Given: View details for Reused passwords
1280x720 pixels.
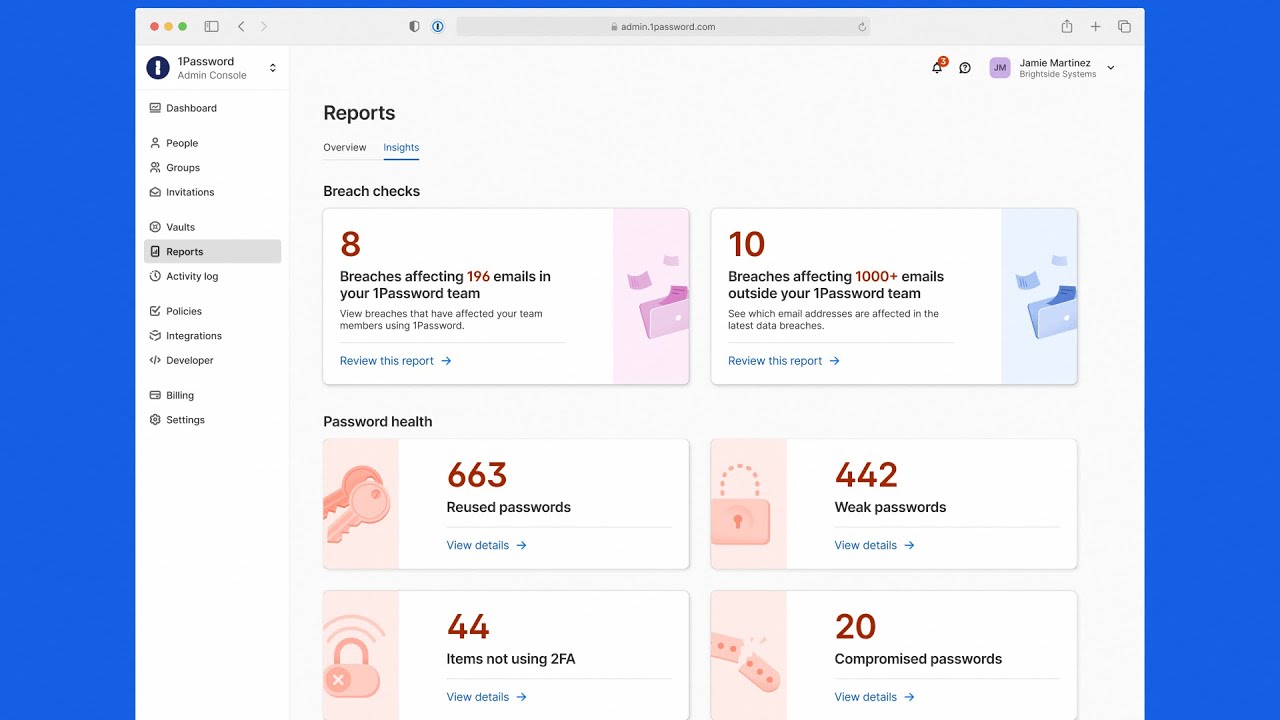Looking at the screenshot, I should (x=487, y=545).
